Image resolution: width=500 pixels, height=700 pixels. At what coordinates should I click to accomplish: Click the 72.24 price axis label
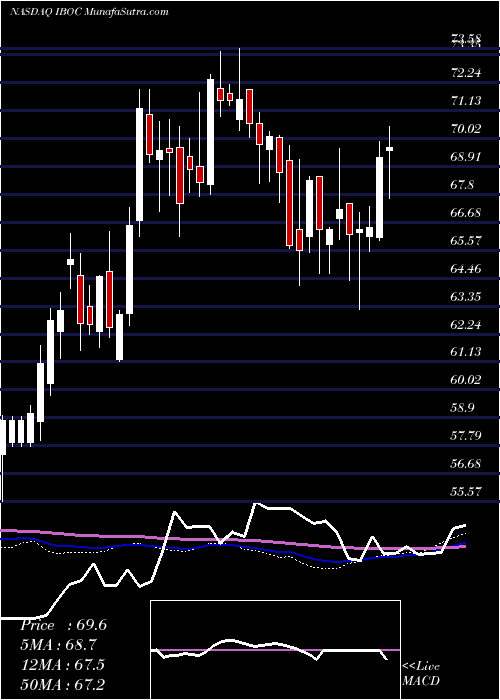pyautogui.click(x=466, y=73)
